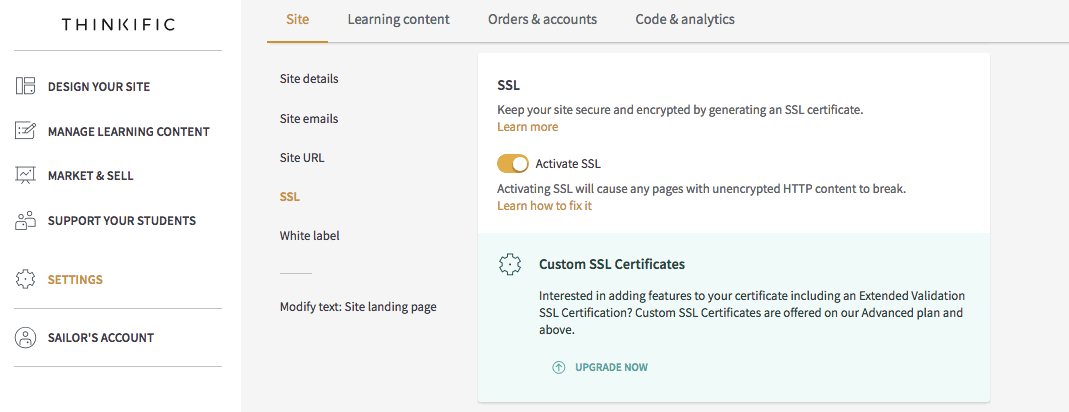Screen dimensions: 1069x412
Task: Click the Design Your Site layout icon
Action: point(25,86)
